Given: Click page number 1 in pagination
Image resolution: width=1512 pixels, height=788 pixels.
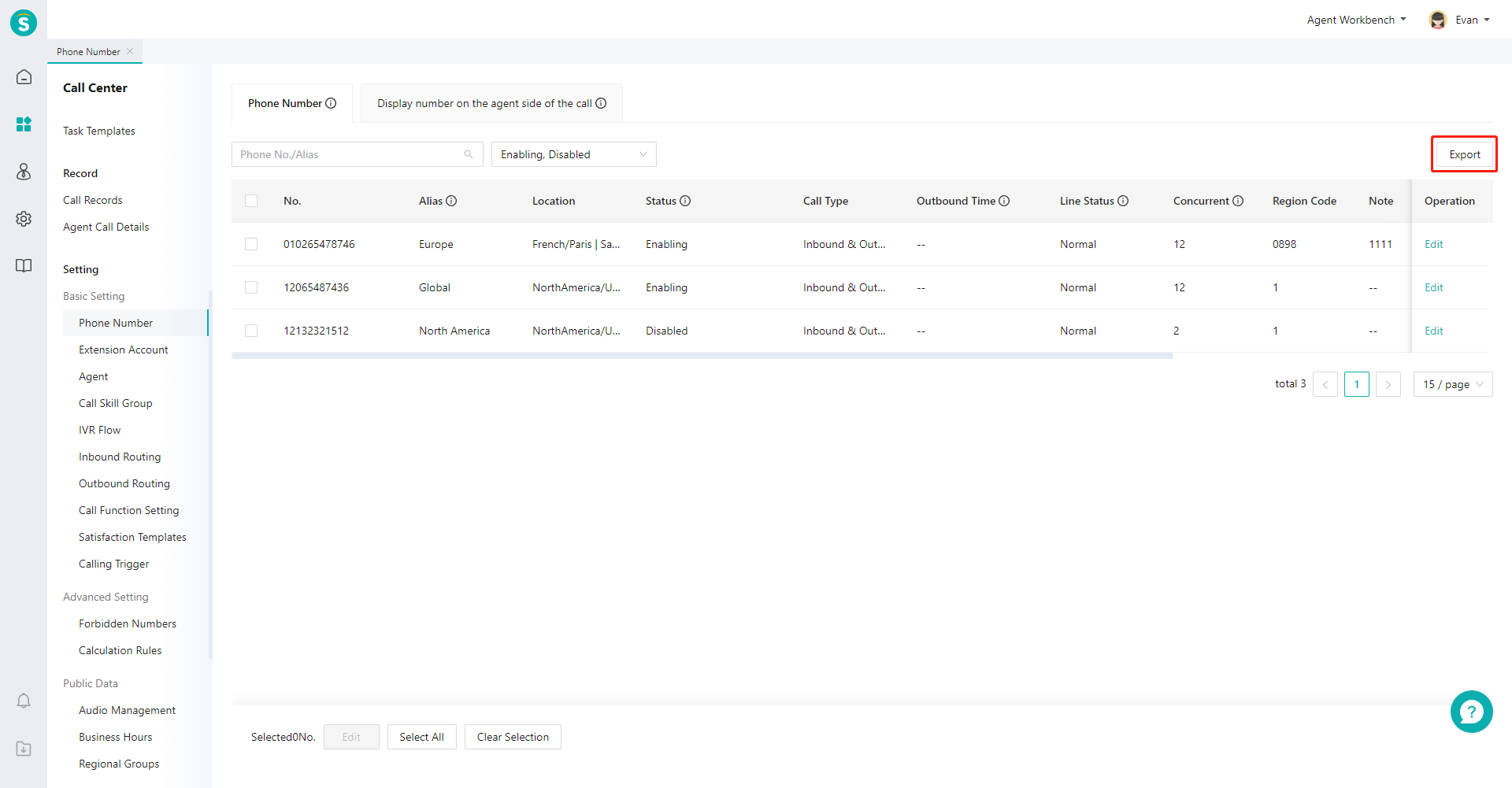Looking at the screenshot, I should [x=1357, y=384].
